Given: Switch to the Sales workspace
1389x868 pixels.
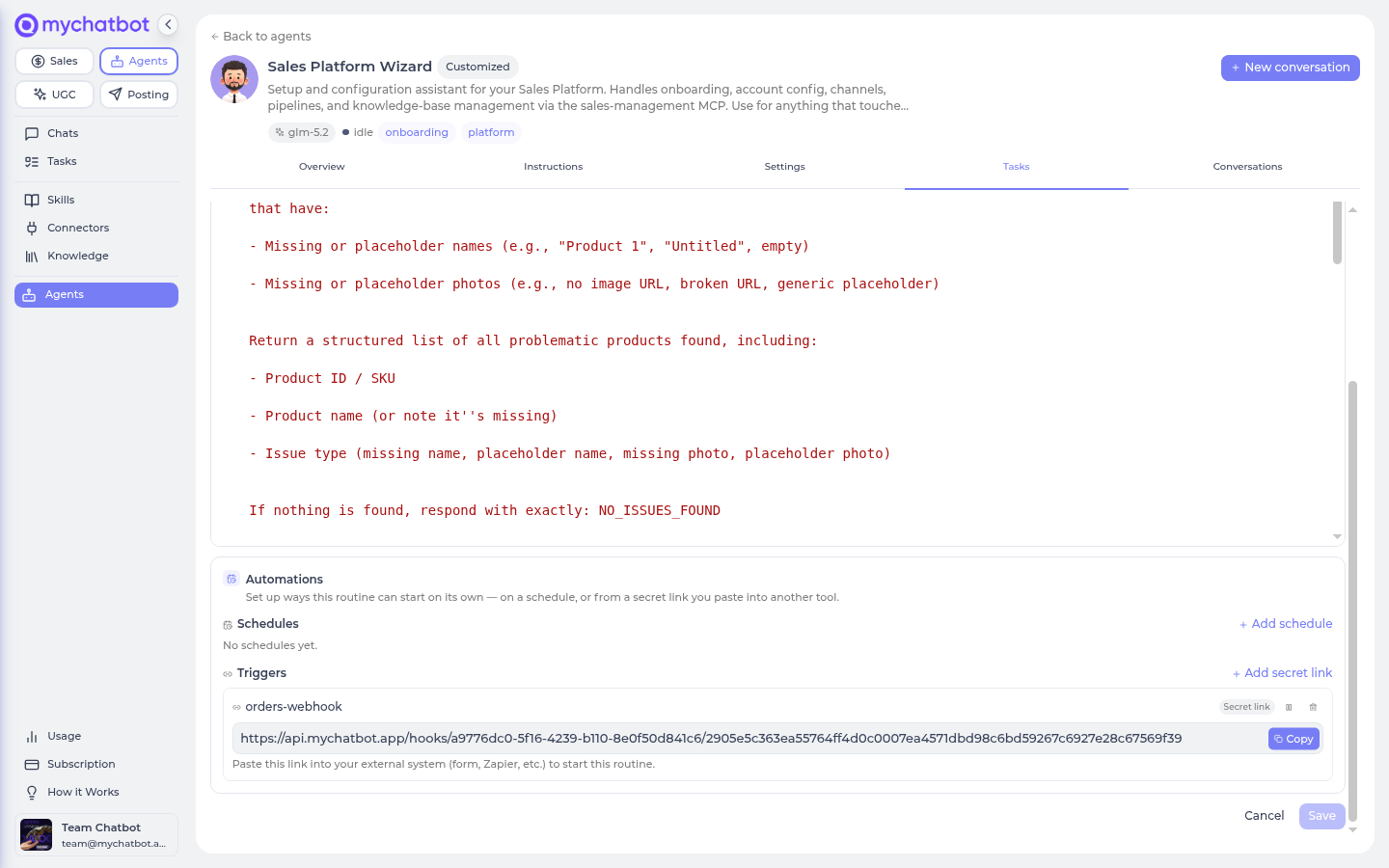Looking at the screenshot, I should [54, 61].
